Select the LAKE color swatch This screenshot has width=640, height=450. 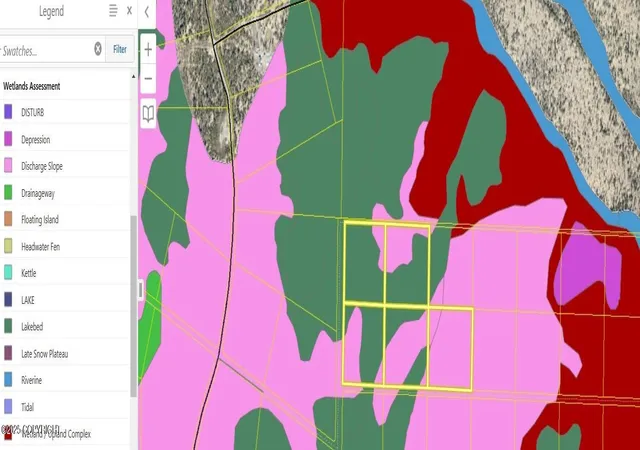click(8, 299)
